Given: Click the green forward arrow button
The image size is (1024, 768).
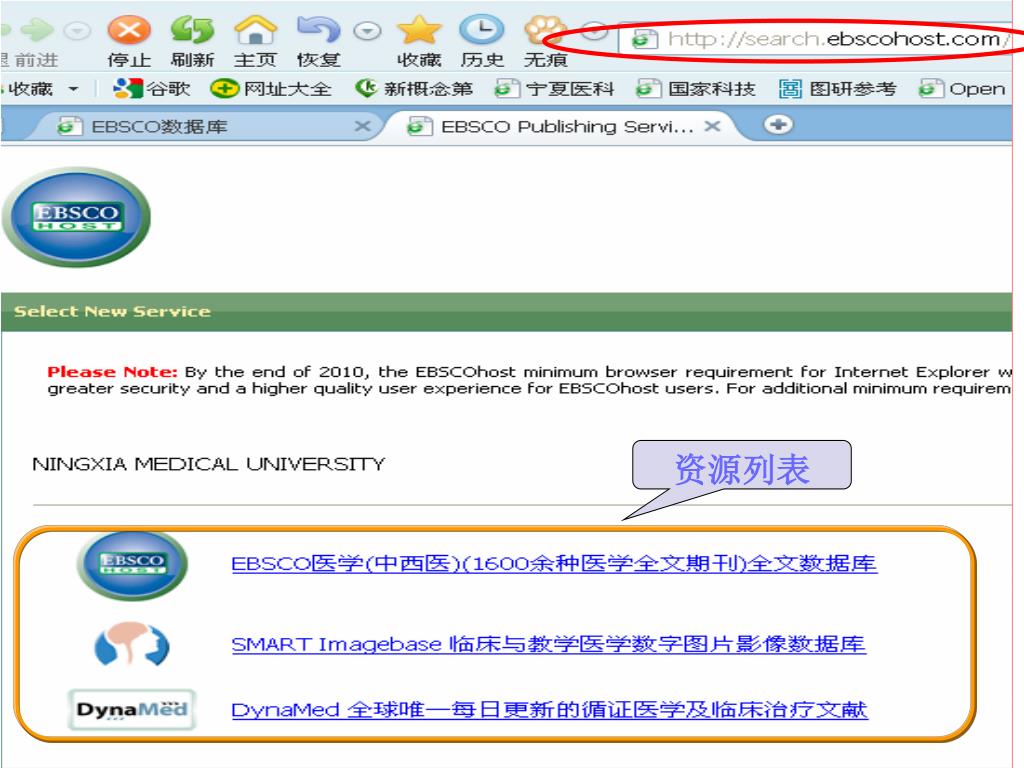Looking at the screenshot, I should tap(37, 30).
